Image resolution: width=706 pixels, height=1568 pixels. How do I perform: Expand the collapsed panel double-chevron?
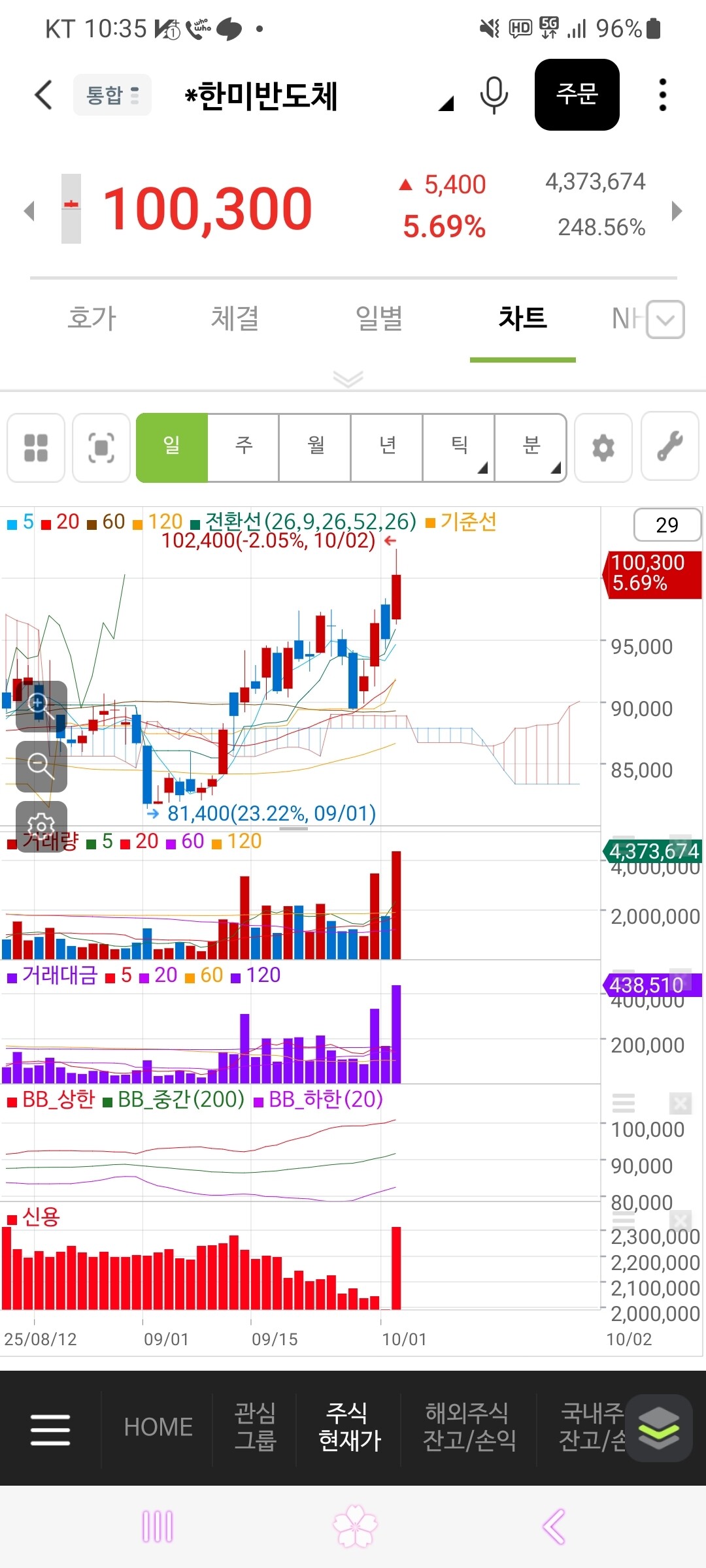[x=348, y=379]
